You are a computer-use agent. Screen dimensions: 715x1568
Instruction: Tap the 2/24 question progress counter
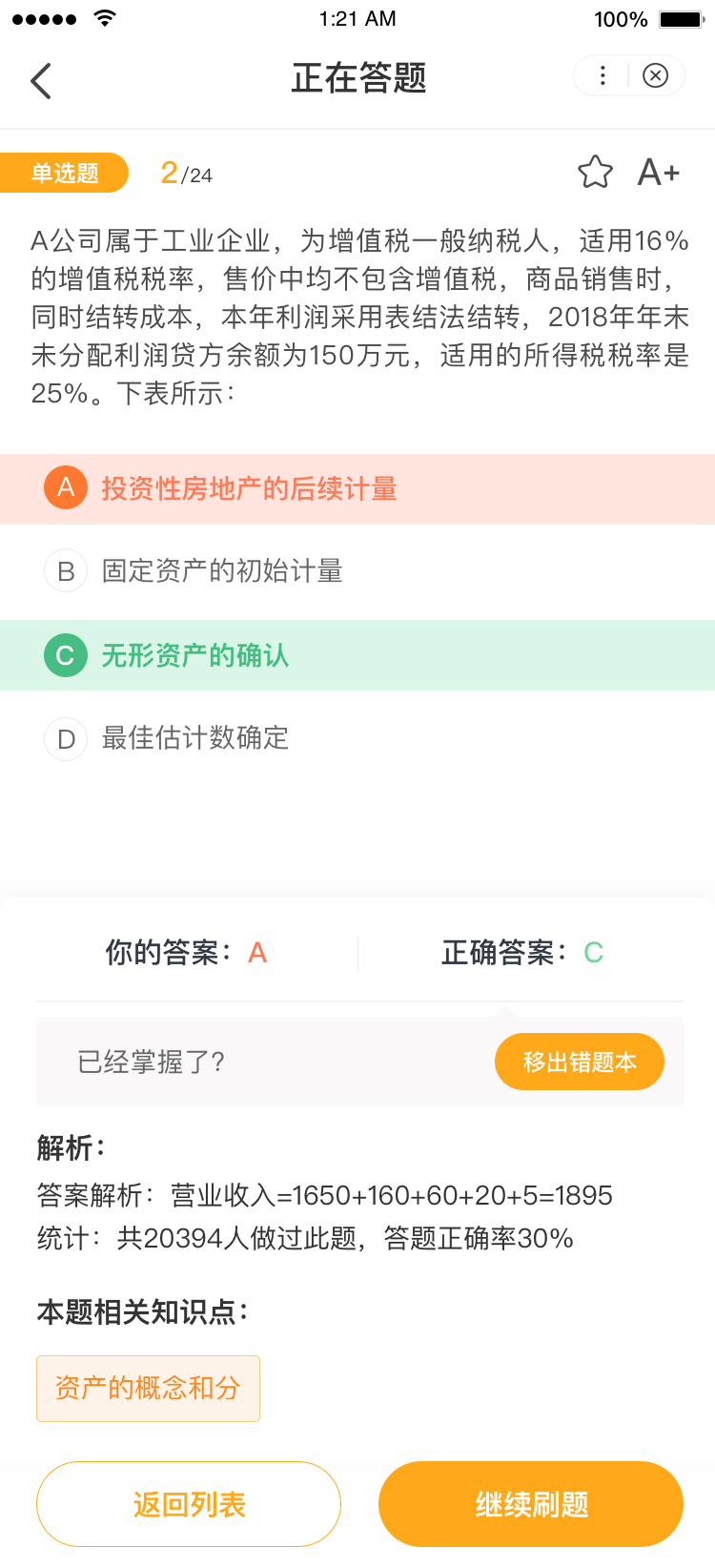click(x=187, y=174)
